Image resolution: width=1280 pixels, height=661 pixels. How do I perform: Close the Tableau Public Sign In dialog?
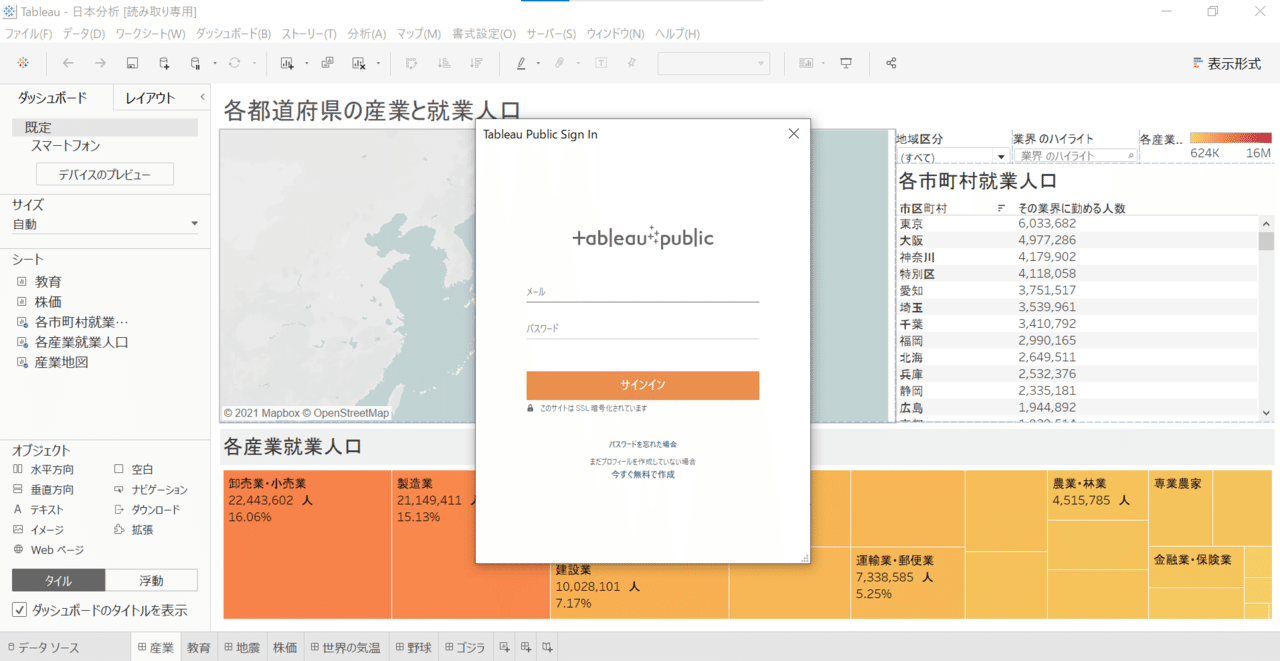tap(794, 134)
